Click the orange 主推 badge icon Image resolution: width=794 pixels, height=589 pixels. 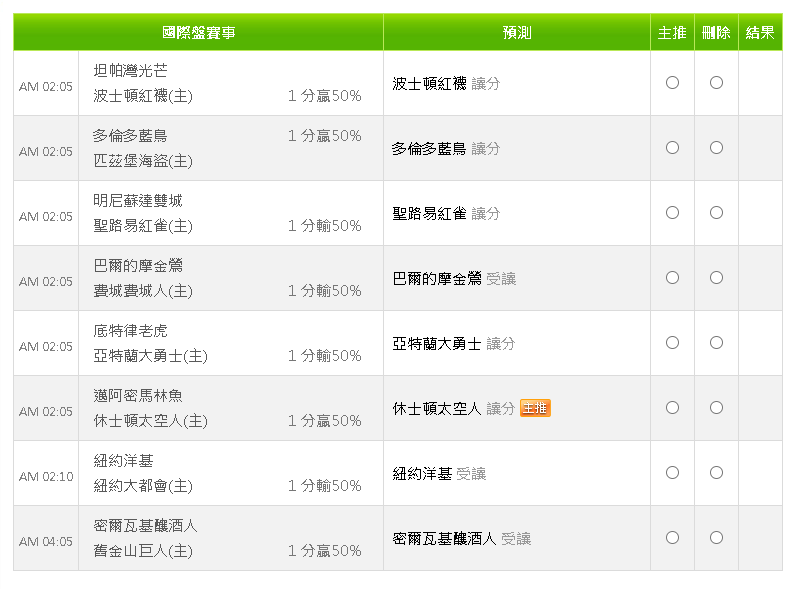tap(535, 408)
